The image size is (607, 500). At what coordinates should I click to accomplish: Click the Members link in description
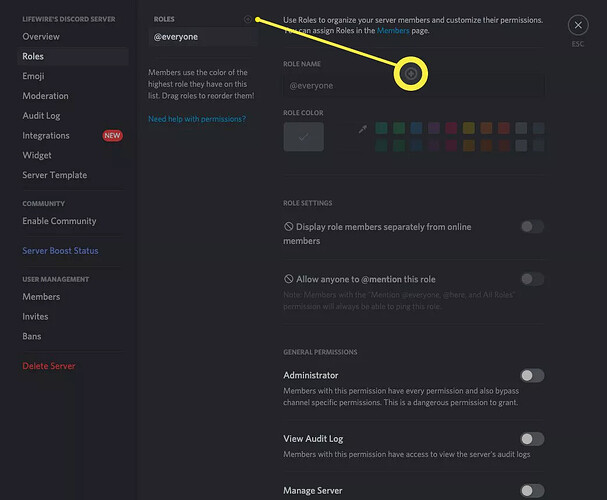point(393,31)
